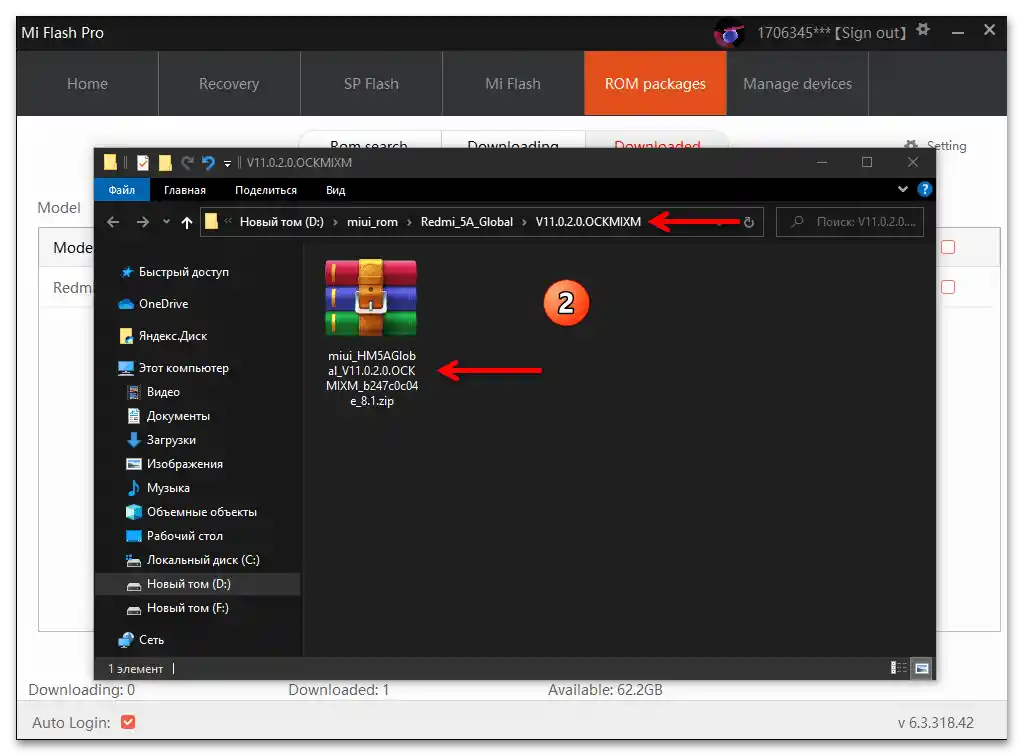This screenshot has width=1023, height=756.
Task: Select Локальный диск (C:)
Action: [x=193, y=560]
